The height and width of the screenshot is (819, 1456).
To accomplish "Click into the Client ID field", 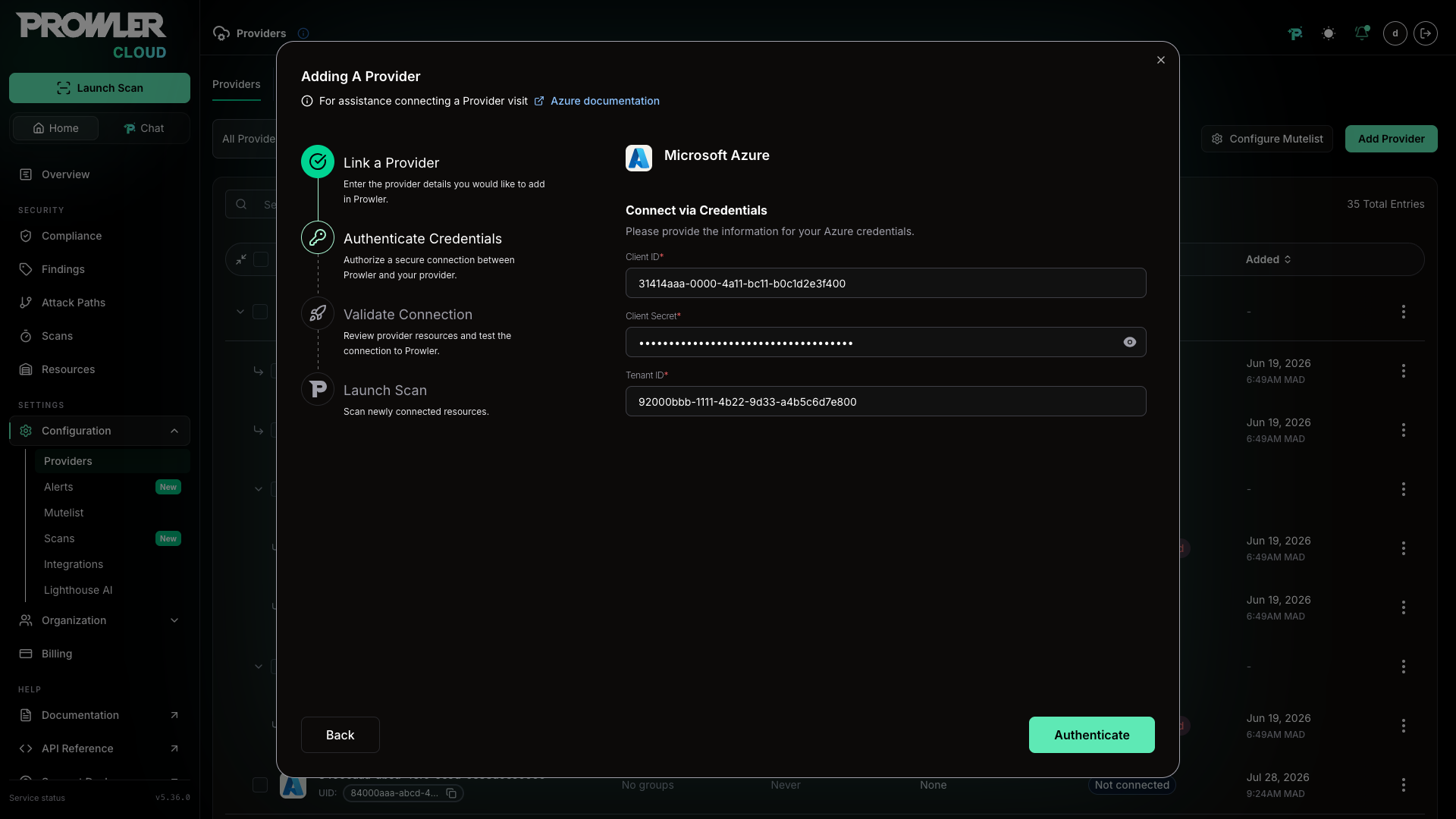I will click(886, 283).
